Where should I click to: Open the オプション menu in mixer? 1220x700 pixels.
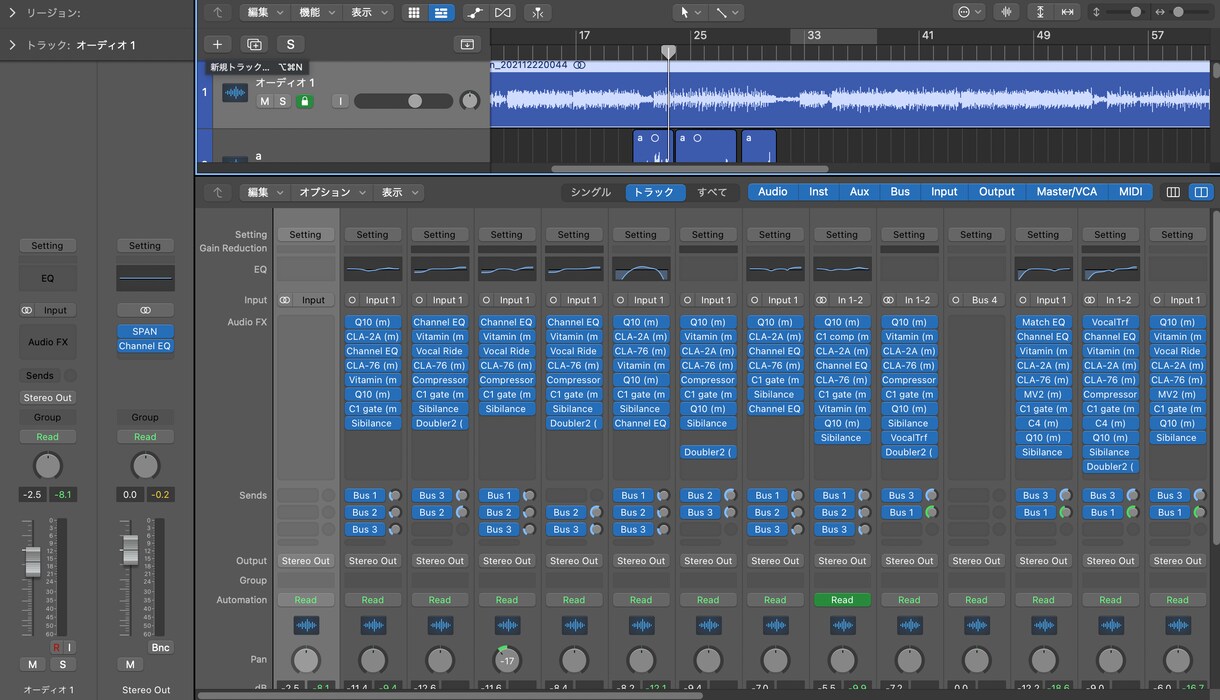tap(331, 192)
